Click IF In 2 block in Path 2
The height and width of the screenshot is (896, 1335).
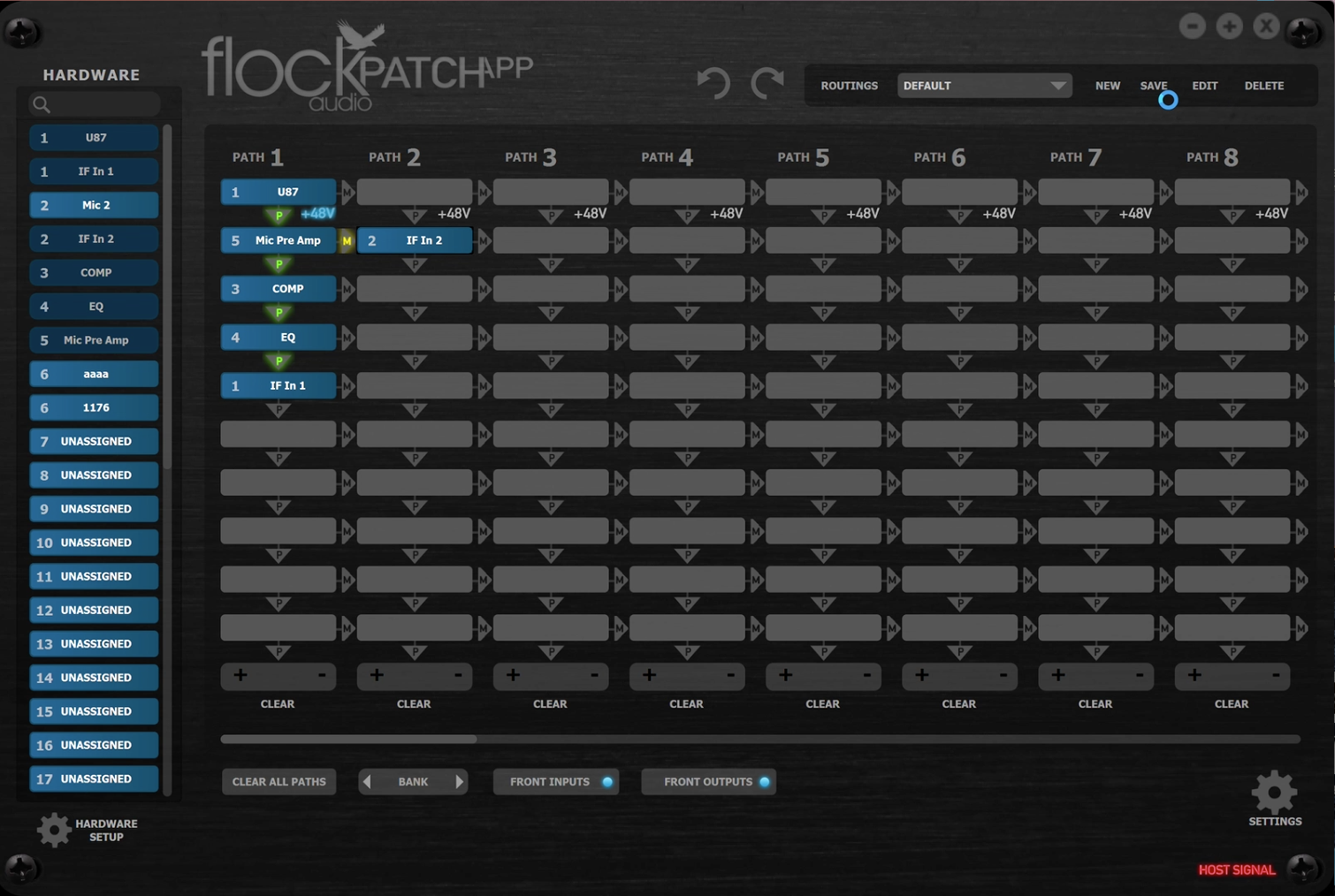coord(415,240)
